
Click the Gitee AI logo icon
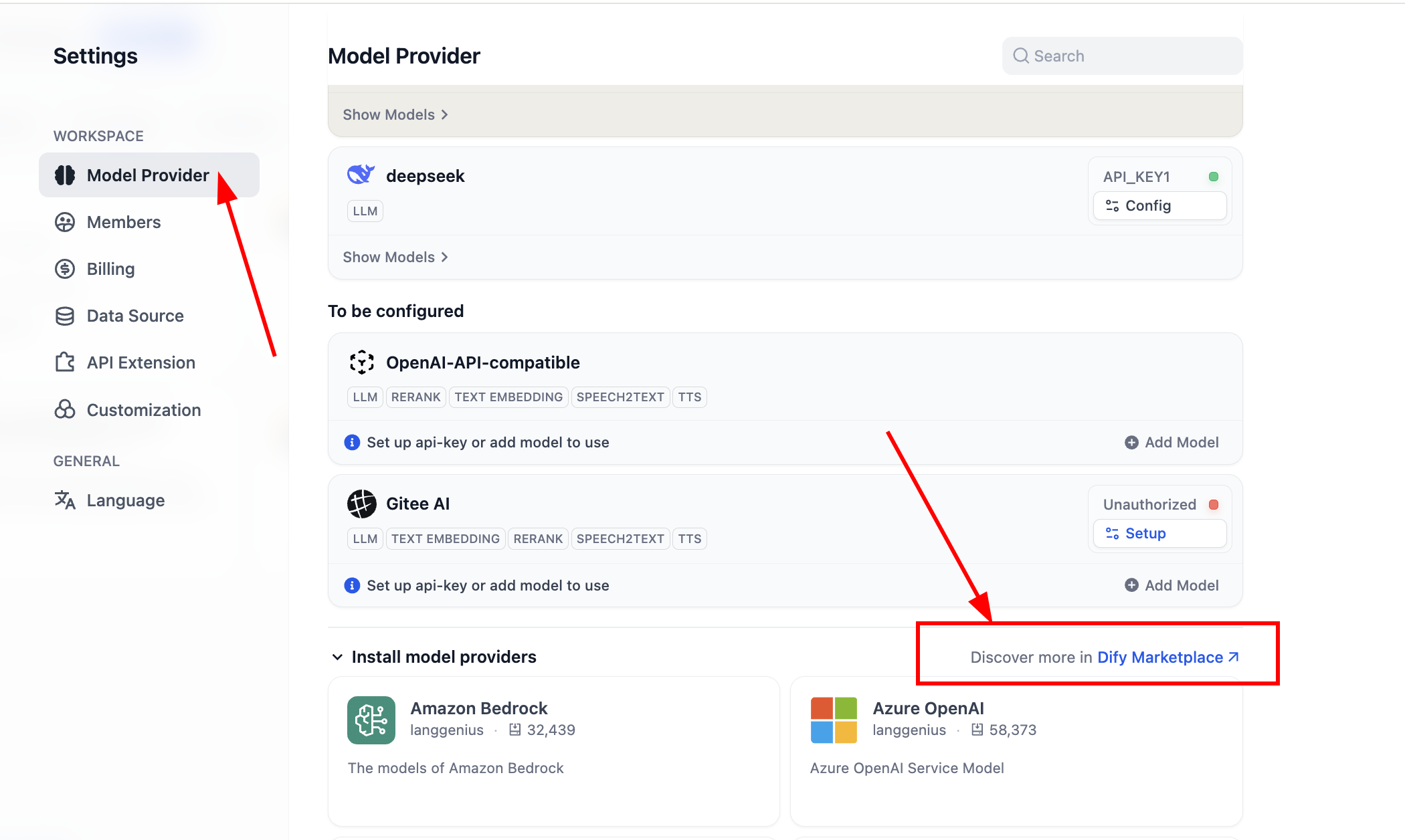[361, 504]
